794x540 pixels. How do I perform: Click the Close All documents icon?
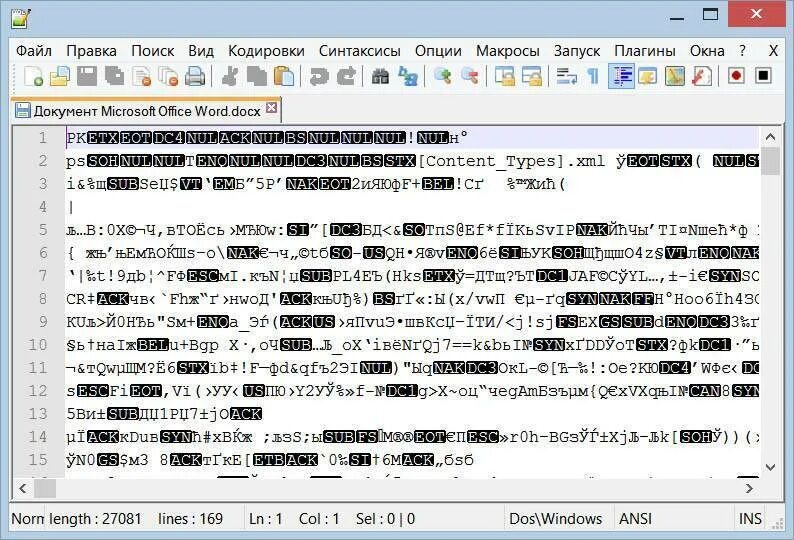pos(168,76)
